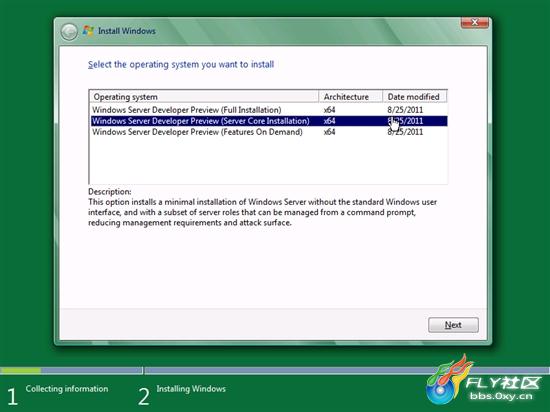This screenshot has width=550, height=412.
Task: Select the Features On Demand row
Action: pos(269,132)
